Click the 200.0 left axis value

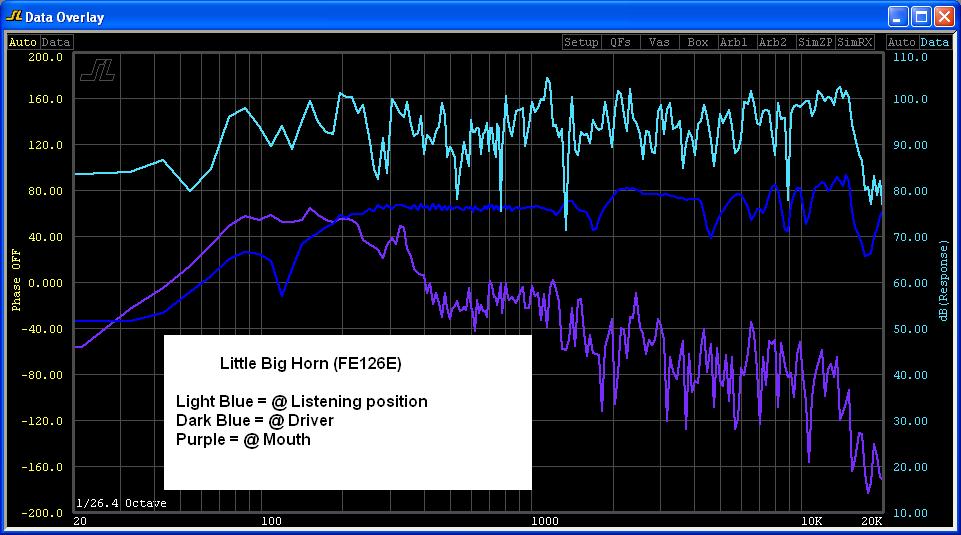[x=45, y=57]
